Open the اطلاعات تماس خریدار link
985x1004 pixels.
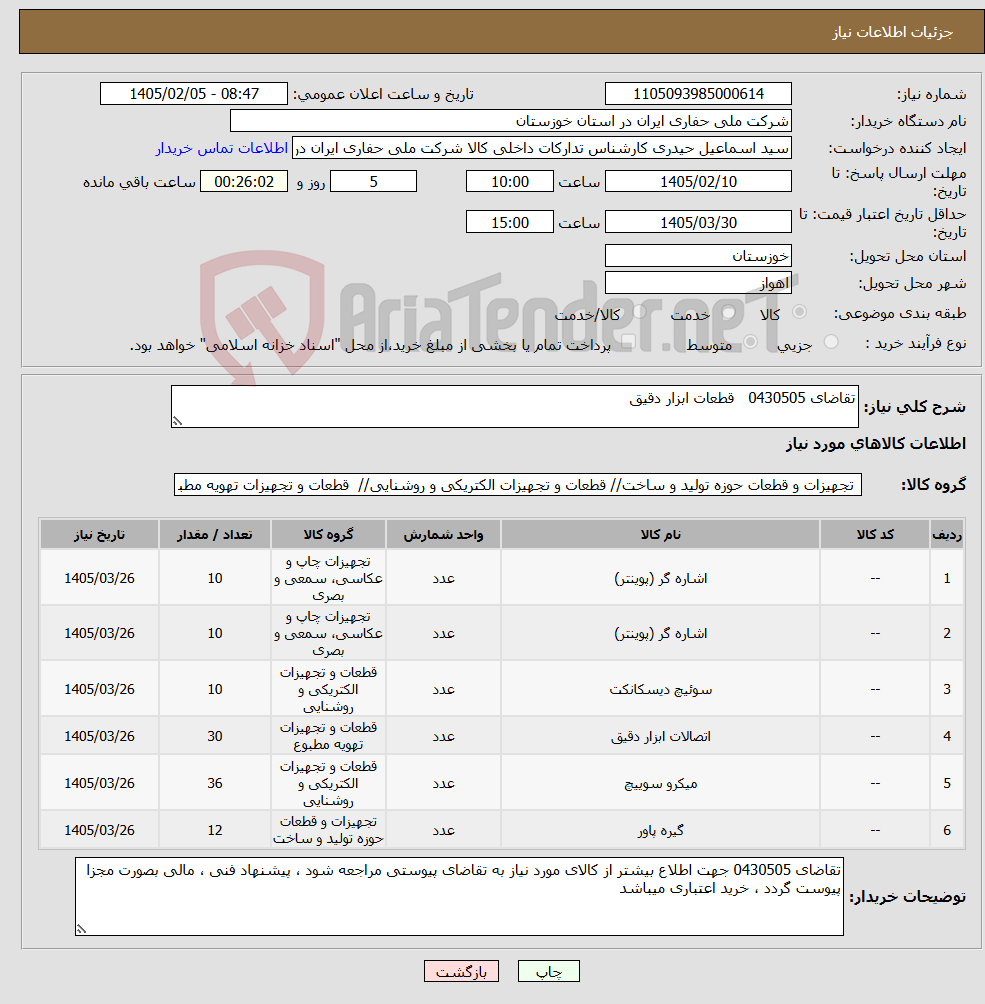tap(222, 149)
